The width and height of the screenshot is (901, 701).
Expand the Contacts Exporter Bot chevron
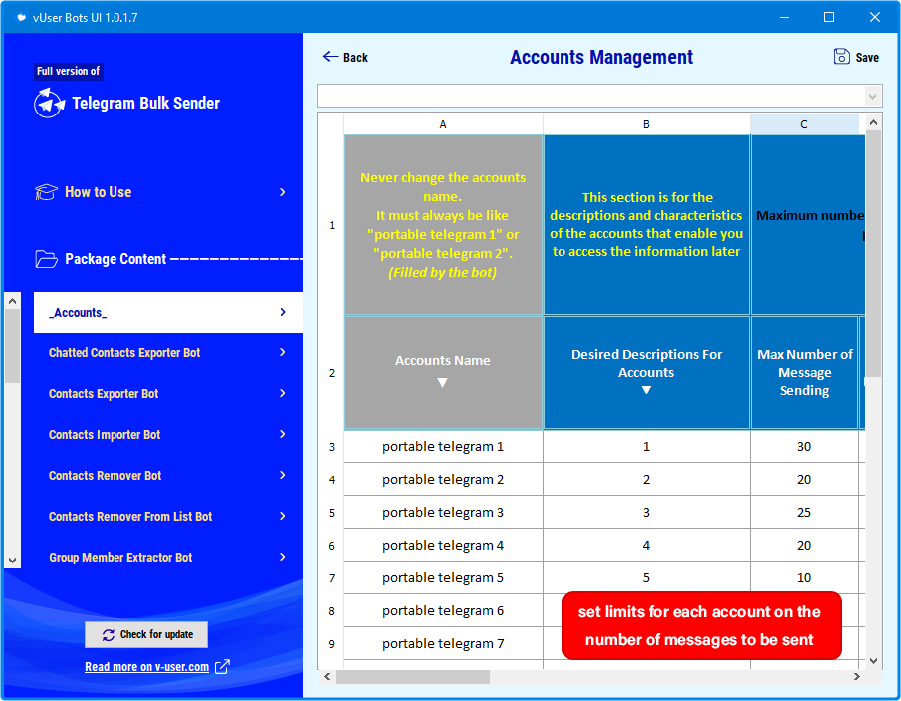[283, 393]
